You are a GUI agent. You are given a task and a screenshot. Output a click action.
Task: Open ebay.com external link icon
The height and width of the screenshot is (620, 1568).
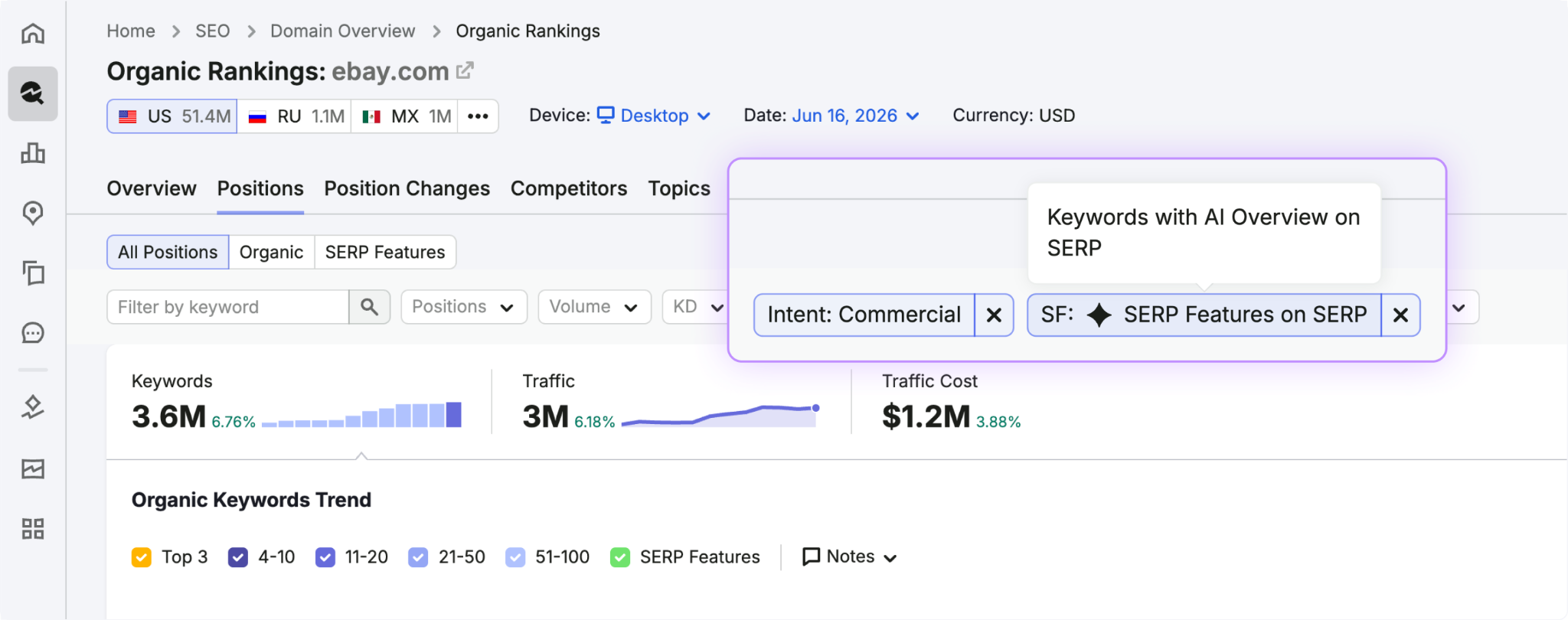pos(465,70)
